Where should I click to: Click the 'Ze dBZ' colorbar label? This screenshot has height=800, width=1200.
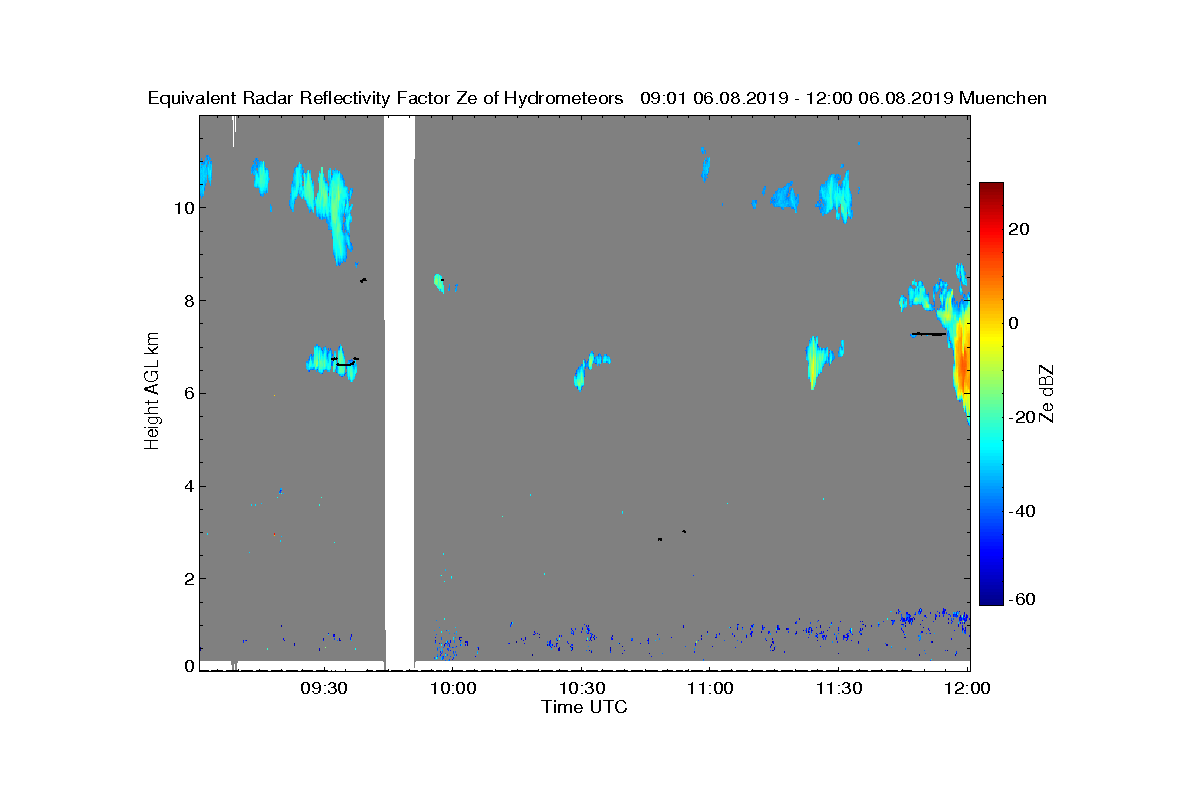click(x=1048, y=392)
